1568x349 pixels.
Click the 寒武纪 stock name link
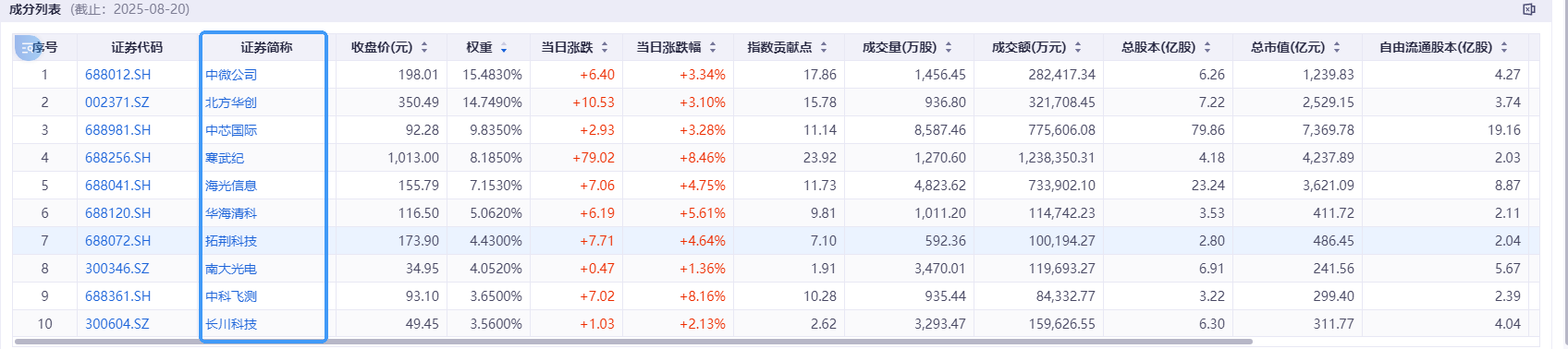click(x=225, y=158)
